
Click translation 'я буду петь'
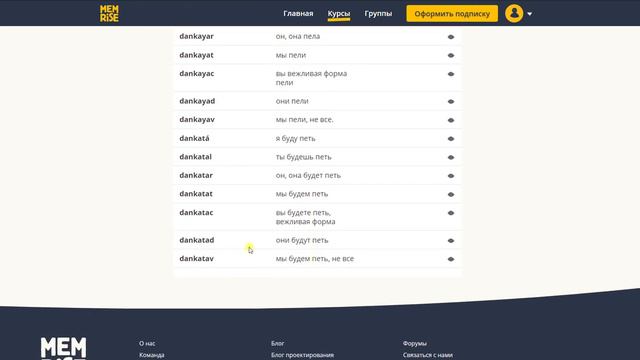(x=296, y=138)
